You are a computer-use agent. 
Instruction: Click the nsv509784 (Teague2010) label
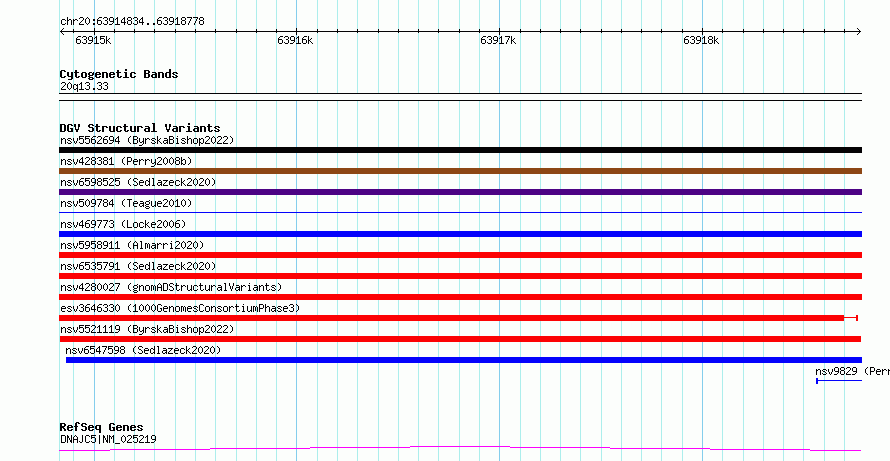pyautogui.click(x=126, y=203)
